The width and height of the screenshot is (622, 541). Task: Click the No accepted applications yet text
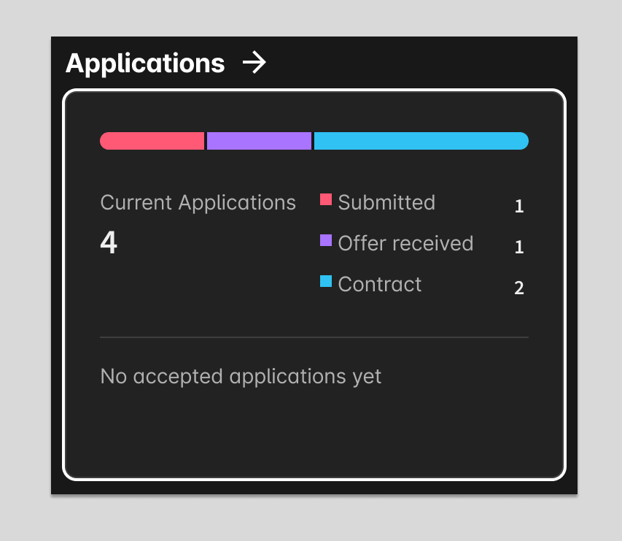coord(241,377)
